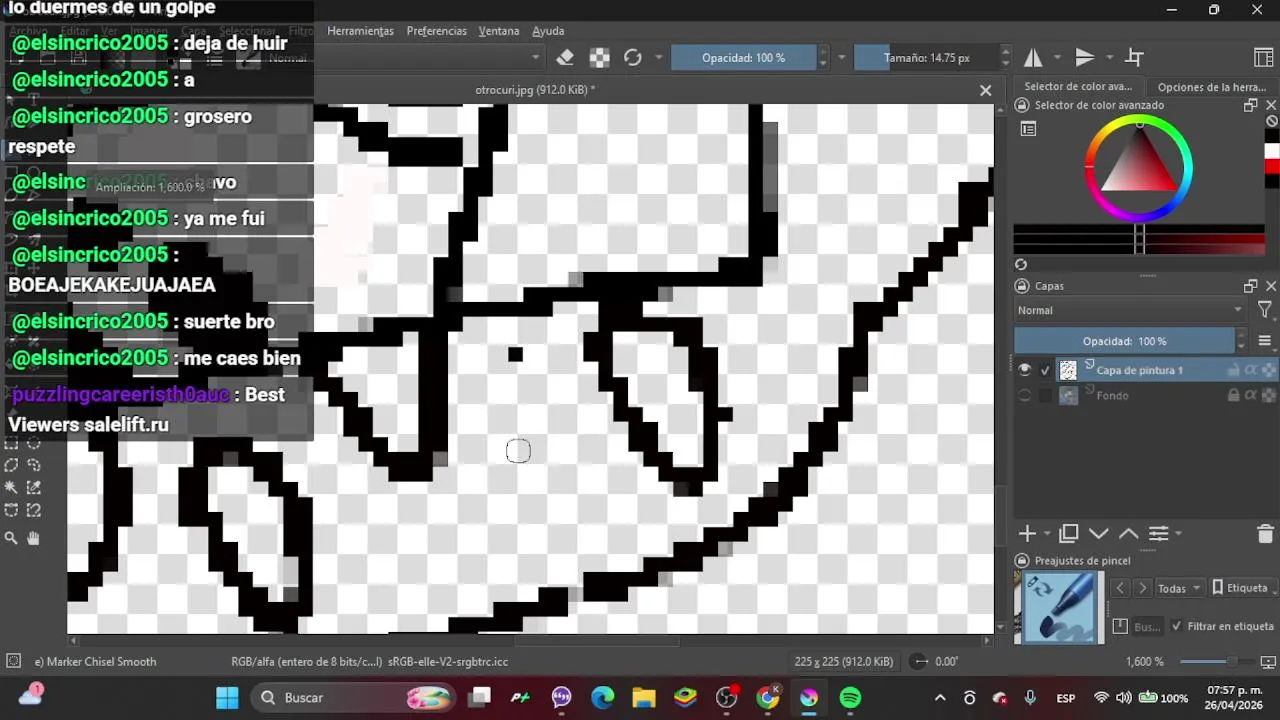The height and width of the screenshot is (720, 1280).
Task: Select the similar color selection tool
Action: (x=34, y=488)
